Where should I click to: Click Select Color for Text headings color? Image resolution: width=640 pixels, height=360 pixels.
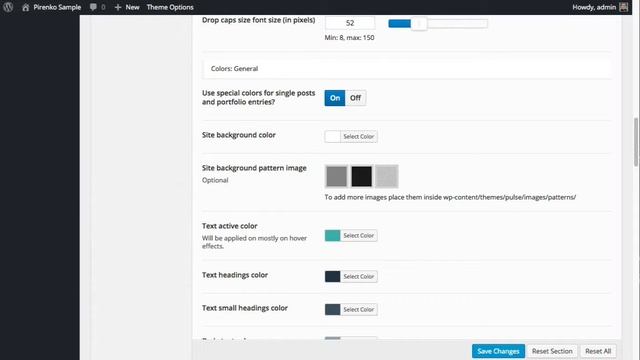(358, 276)
